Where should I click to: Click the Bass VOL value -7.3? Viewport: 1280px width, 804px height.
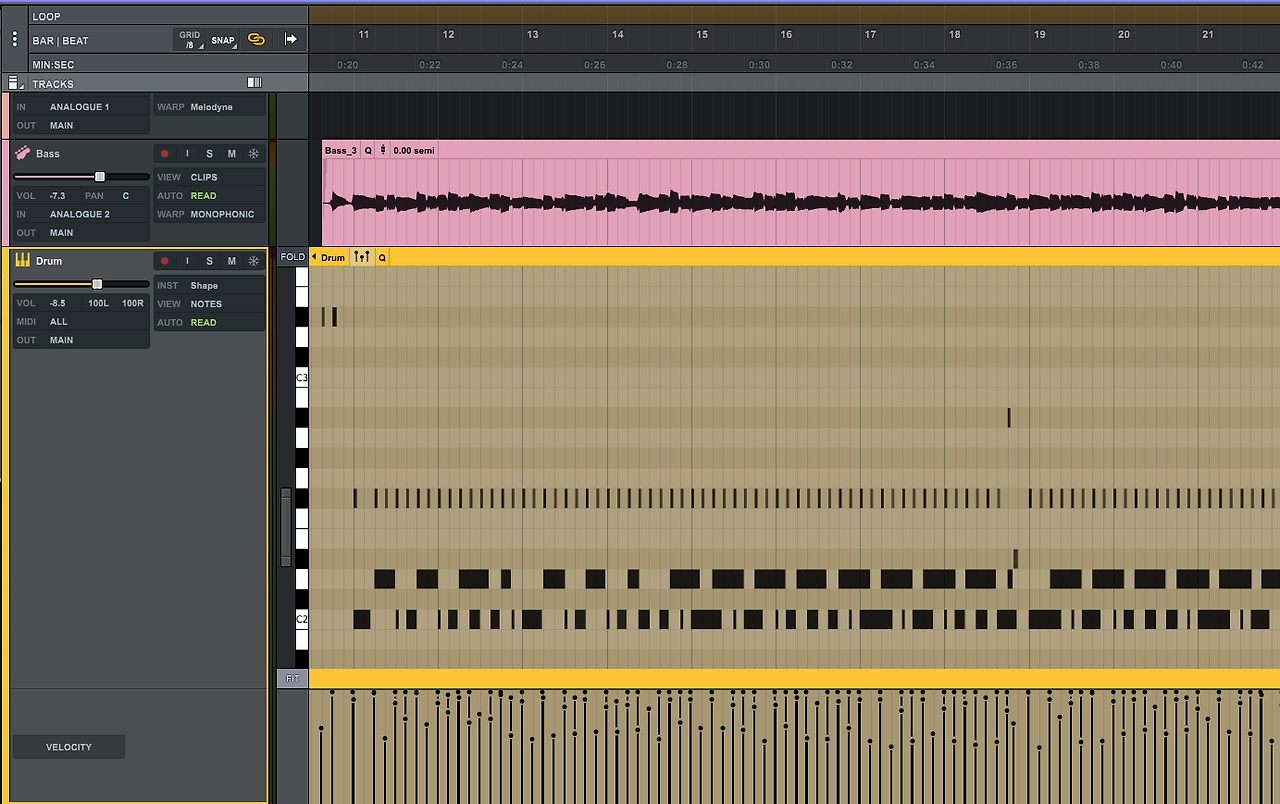coord(58,196)
